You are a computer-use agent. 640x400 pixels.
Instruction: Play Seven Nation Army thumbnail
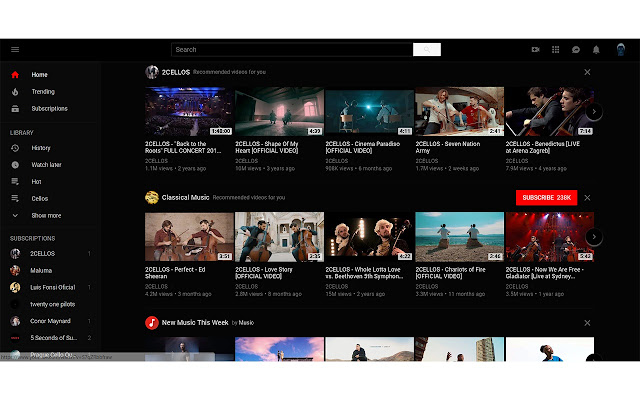460,111
